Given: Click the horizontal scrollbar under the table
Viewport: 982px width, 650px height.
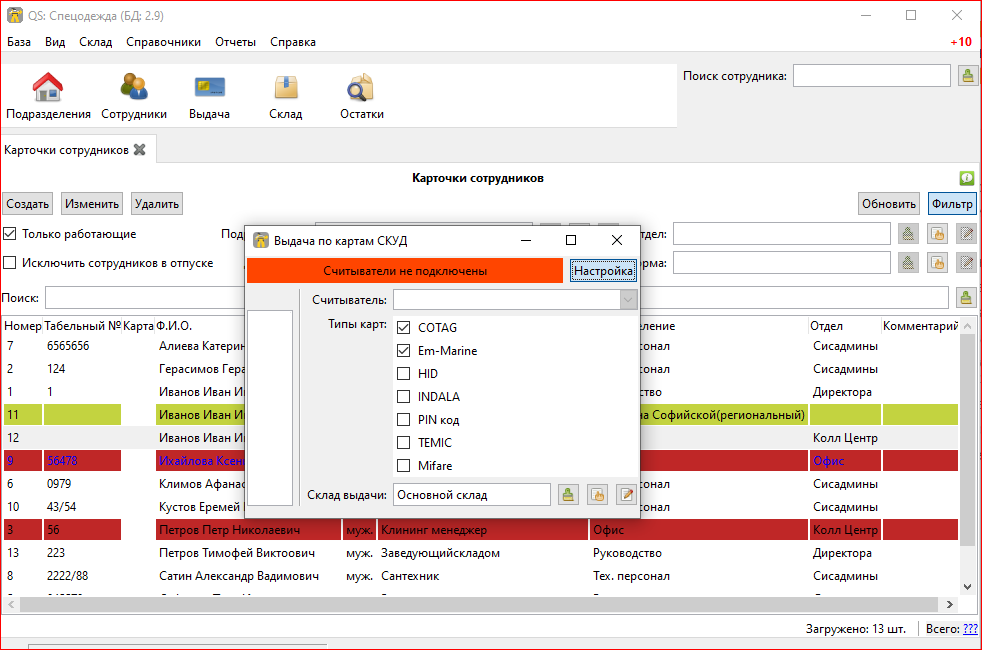Looking at the screenshot, I should pos(480,604).
